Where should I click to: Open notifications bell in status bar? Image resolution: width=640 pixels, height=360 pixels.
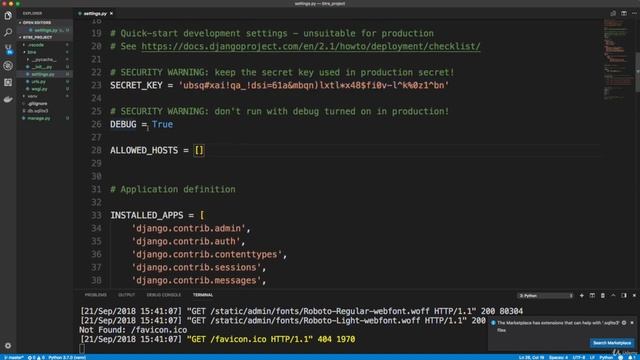[631, 357]
